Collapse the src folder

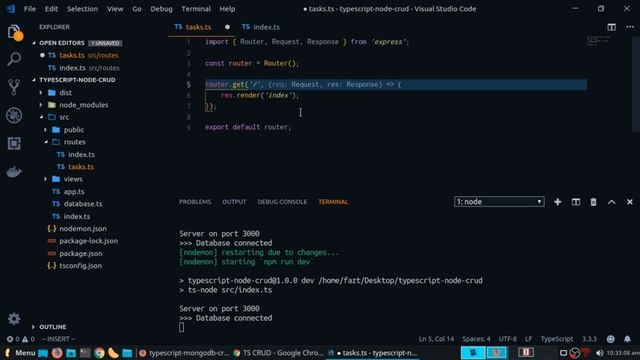41,117
